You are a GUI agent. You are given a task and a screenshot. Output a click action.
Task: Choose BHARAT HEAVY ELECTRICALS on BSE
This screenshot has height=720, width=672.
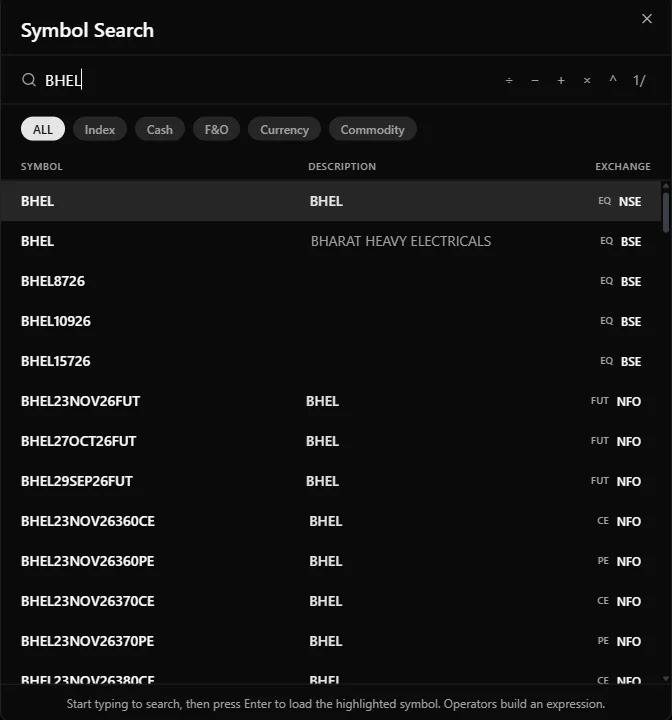point(331,241)
